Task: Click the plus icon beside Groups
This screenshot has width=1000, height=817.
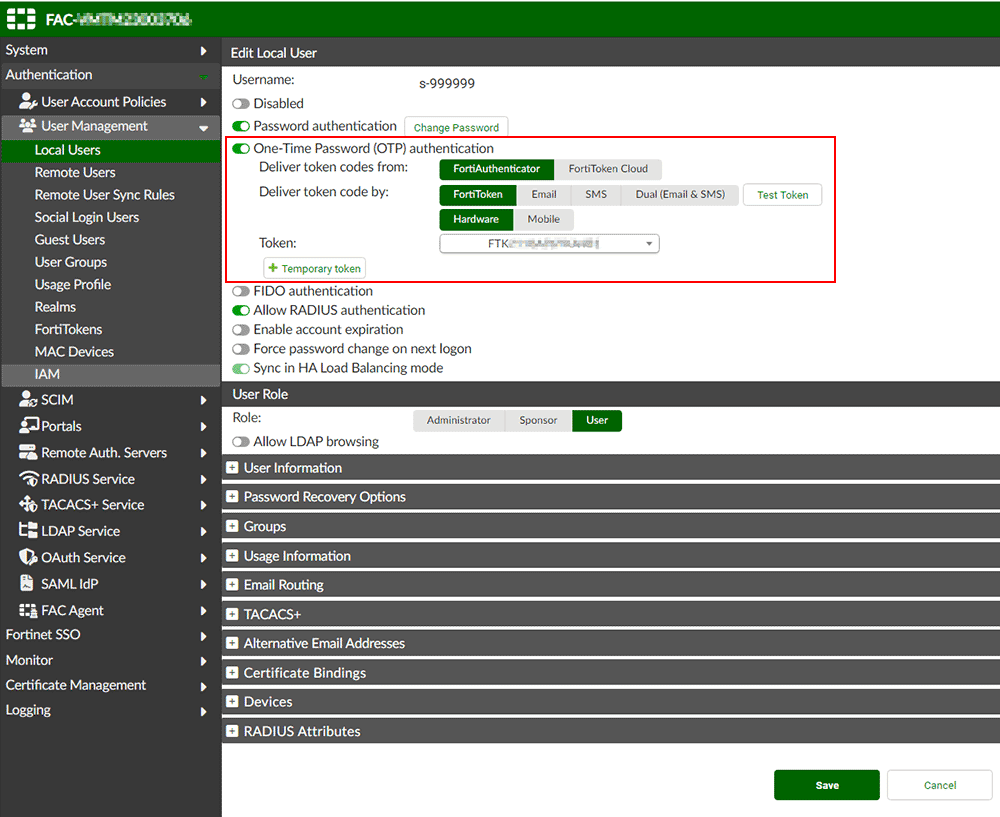Action: coord(232,526)
